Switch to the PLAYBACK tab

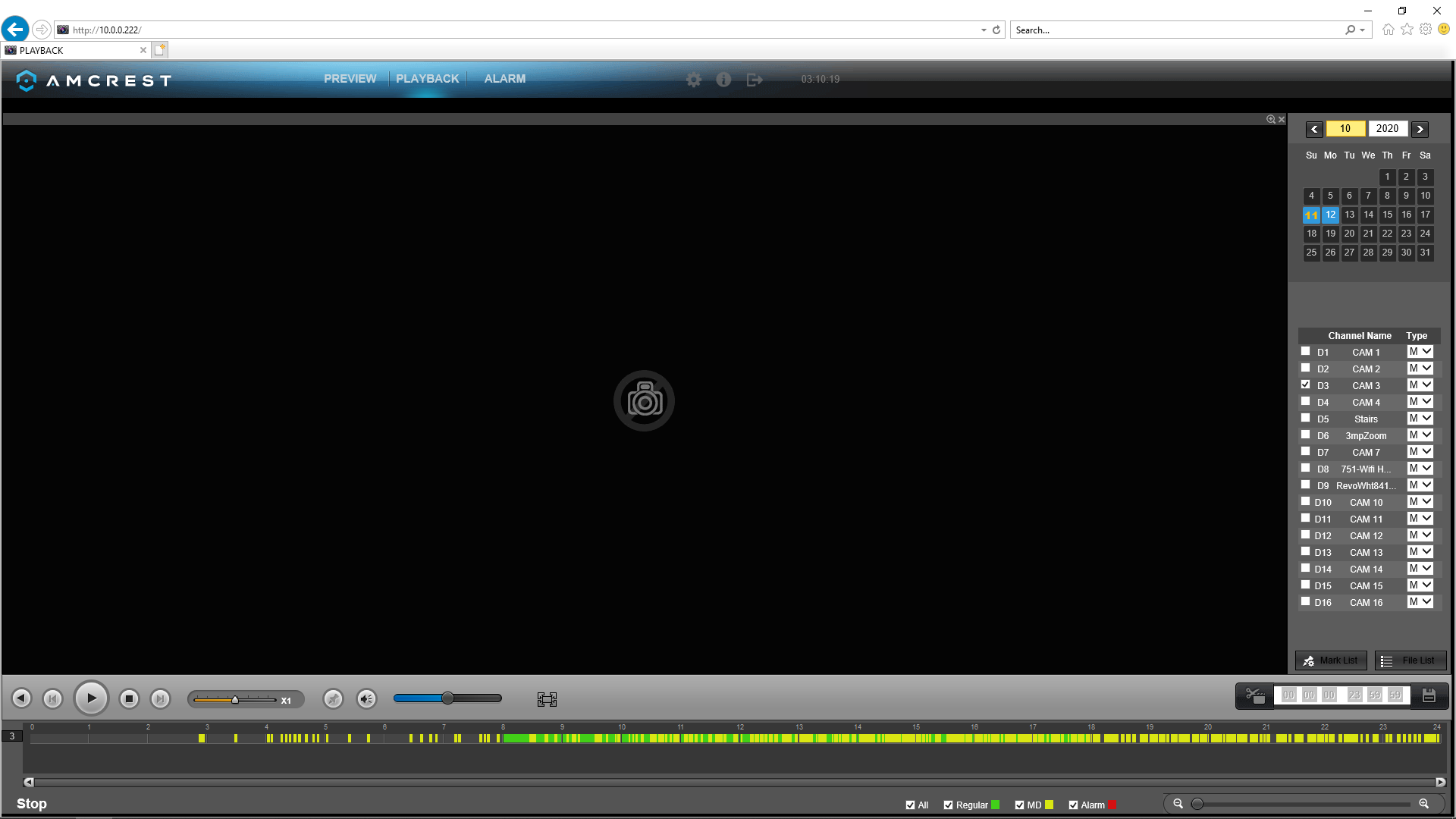427,79
